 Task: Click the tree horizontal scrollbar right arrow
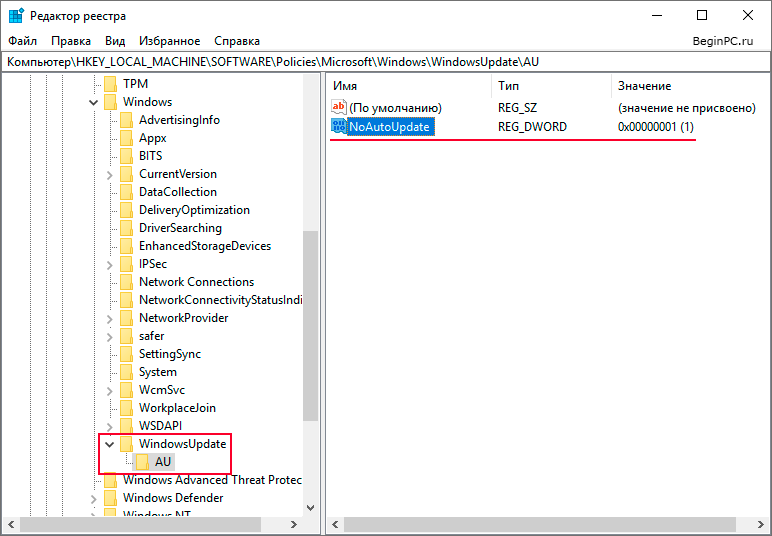pos(294,524)
